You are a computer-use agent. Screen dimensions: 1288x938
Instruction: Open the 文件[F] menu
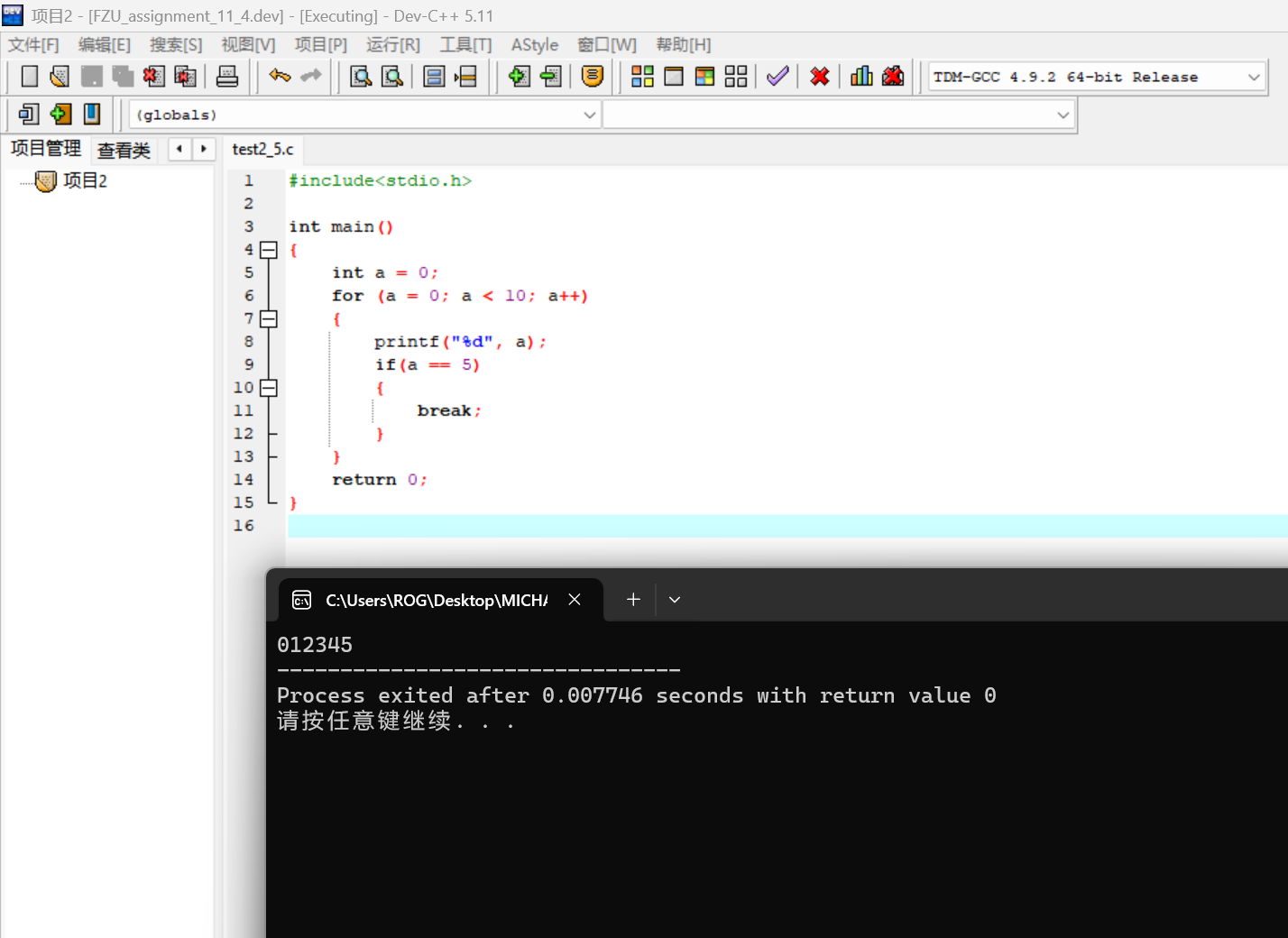33,45
